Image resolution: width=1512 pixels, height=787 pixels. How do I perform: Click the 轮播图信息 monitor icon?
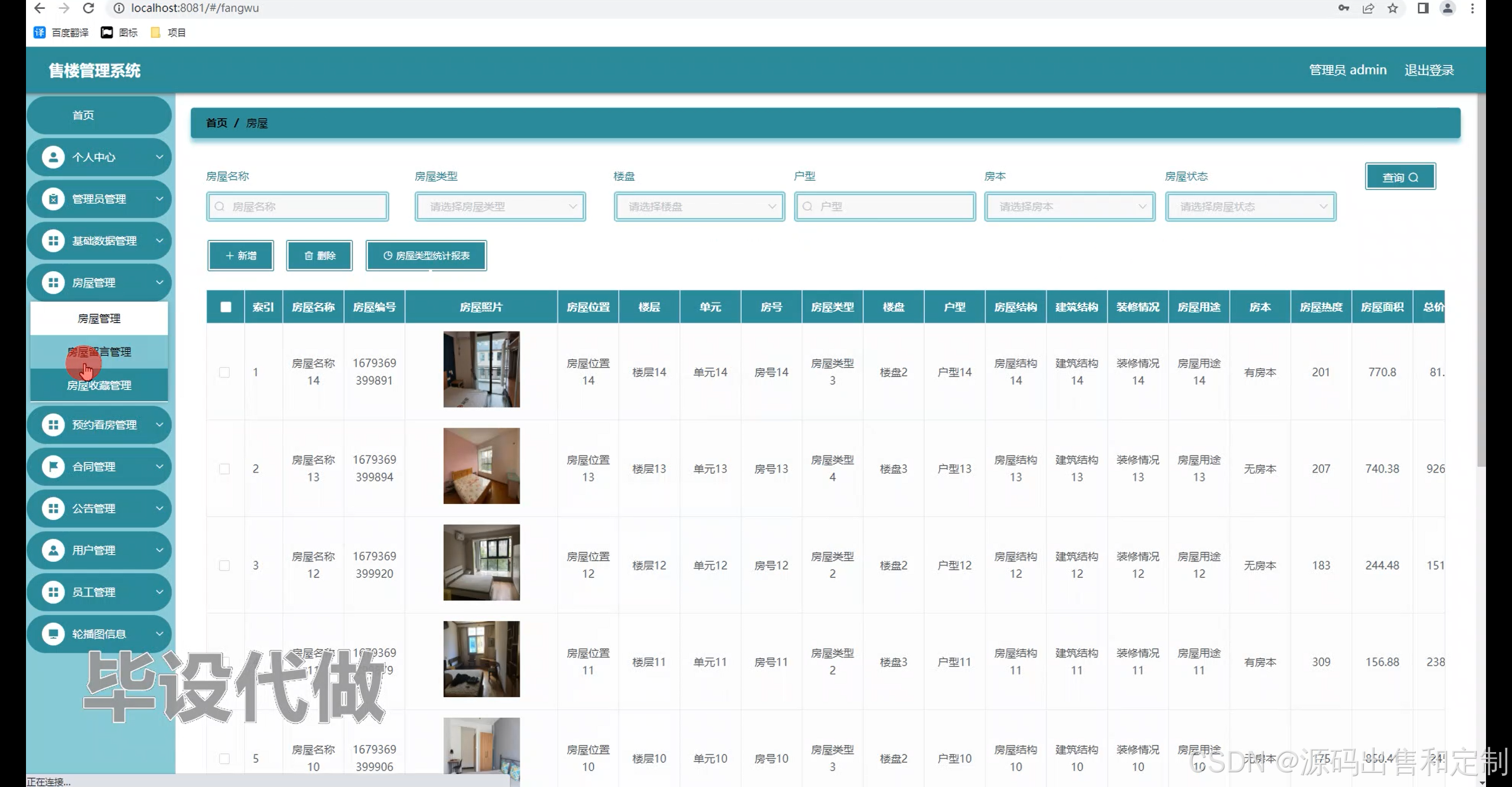(53, 634)
